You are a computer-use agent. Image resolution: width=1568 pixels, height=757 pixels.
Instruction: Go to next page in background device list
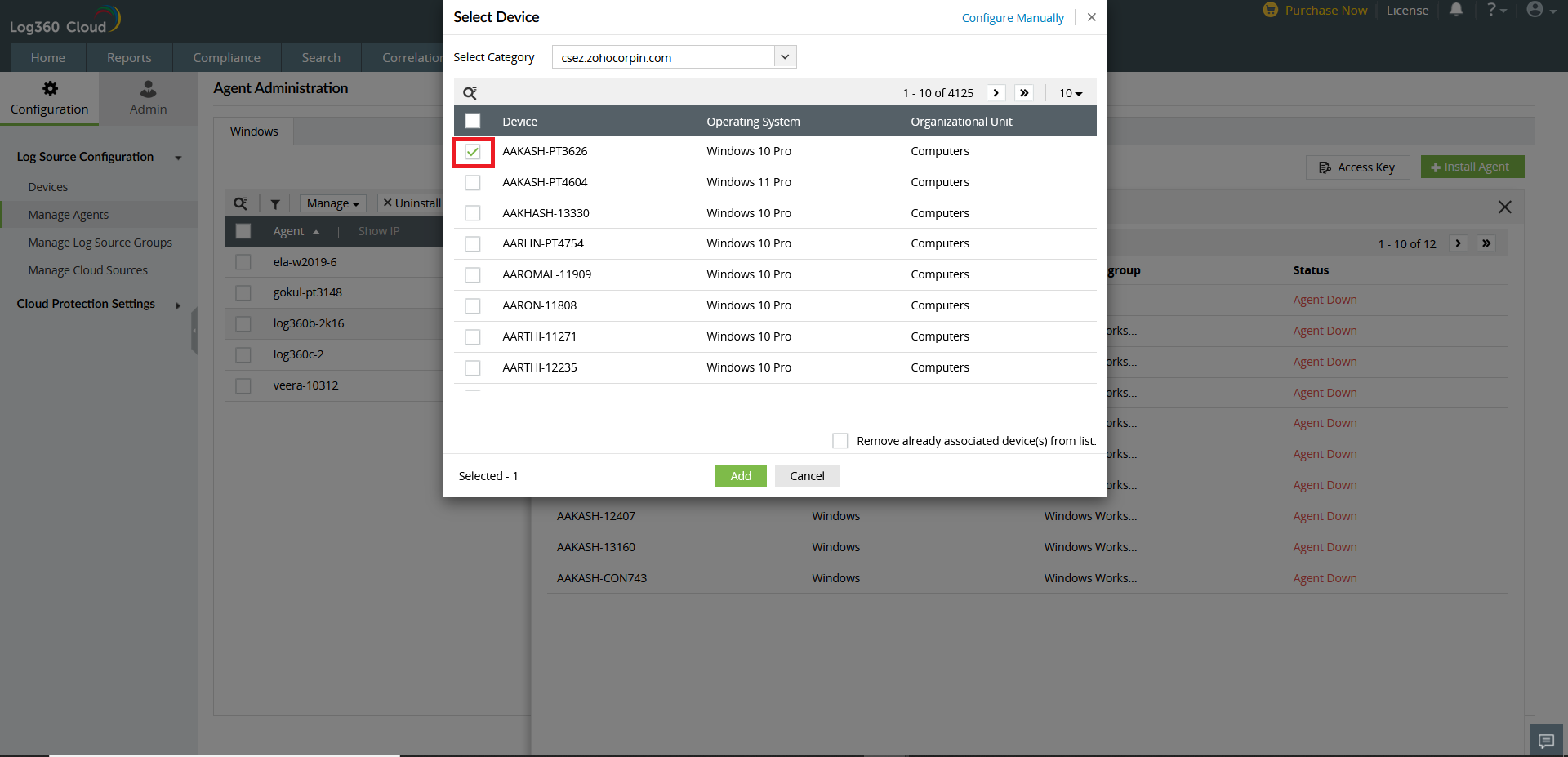tap(1458, 243)
